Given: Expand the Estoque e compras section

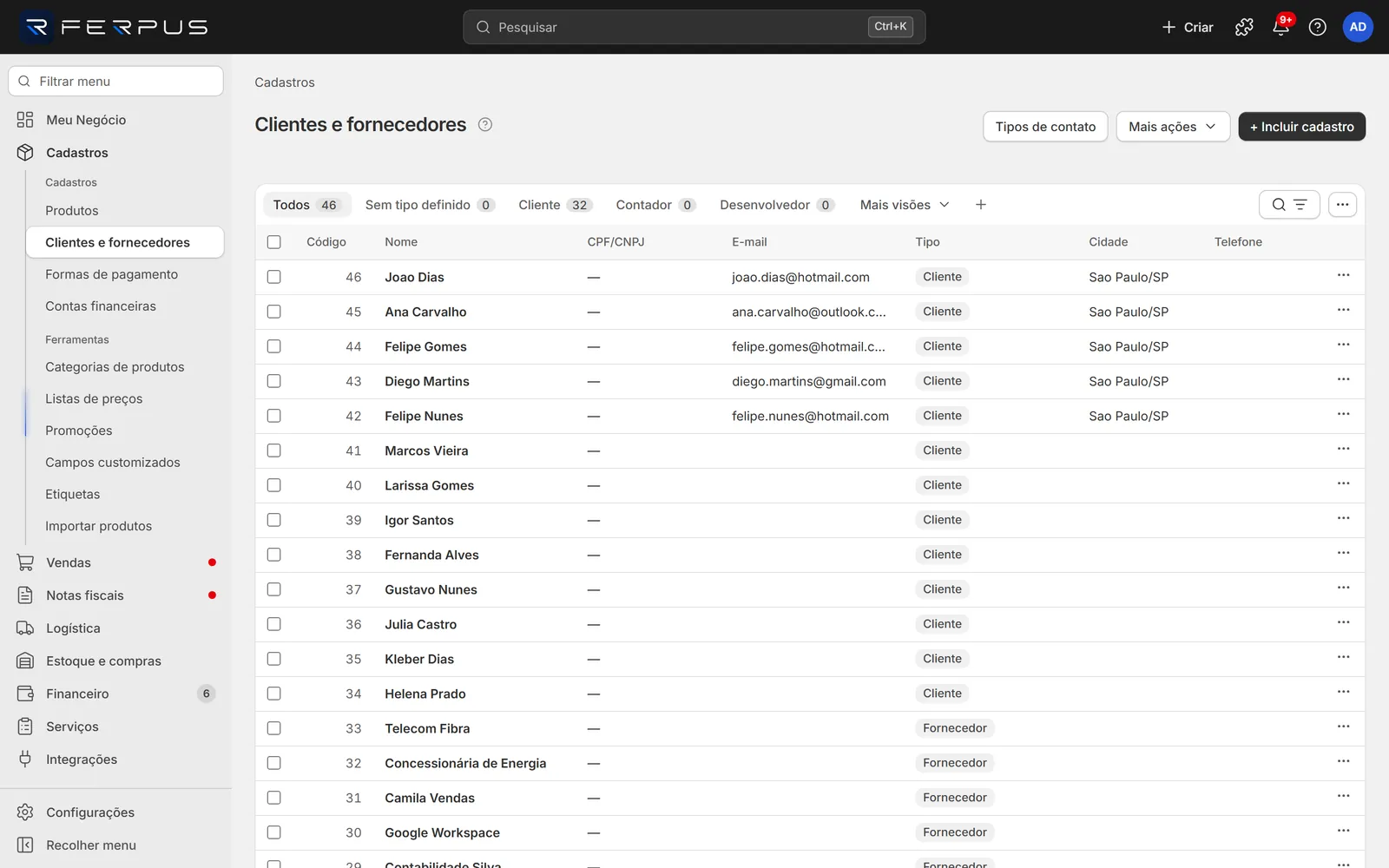Looking at the screenshot, I should [x=115, y=661].
